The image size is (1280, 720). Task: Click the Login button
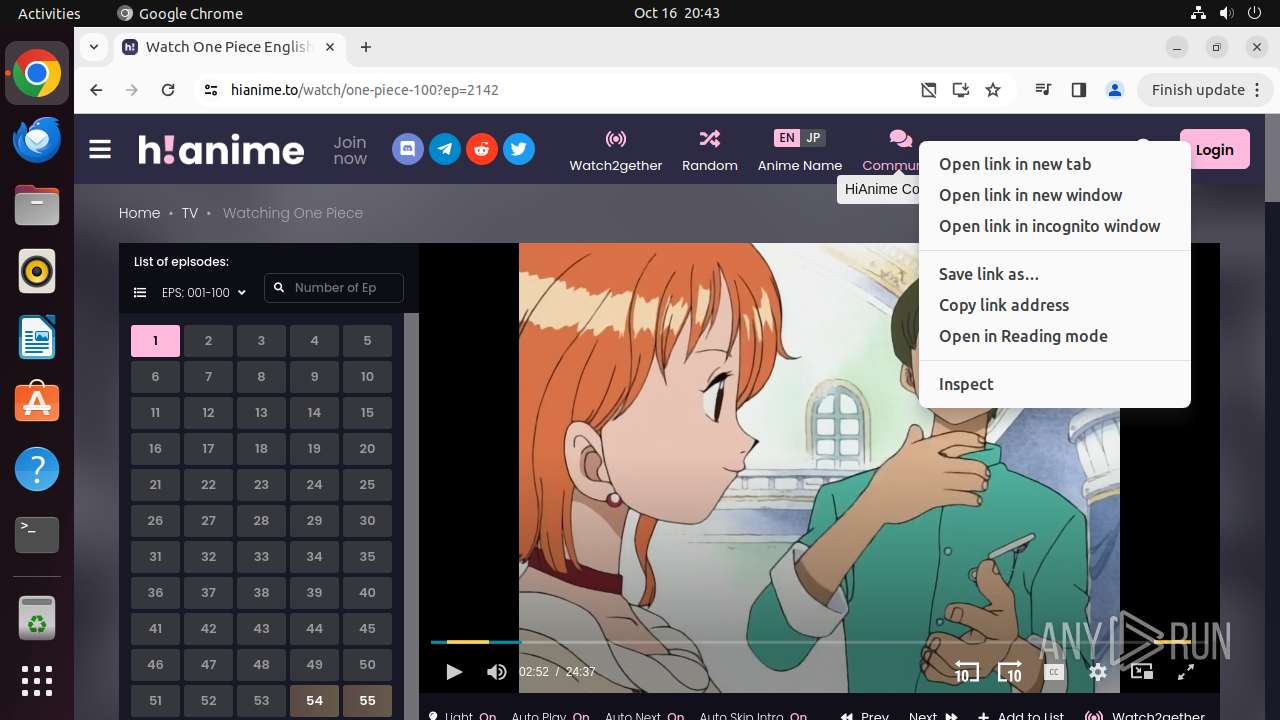1214,149
